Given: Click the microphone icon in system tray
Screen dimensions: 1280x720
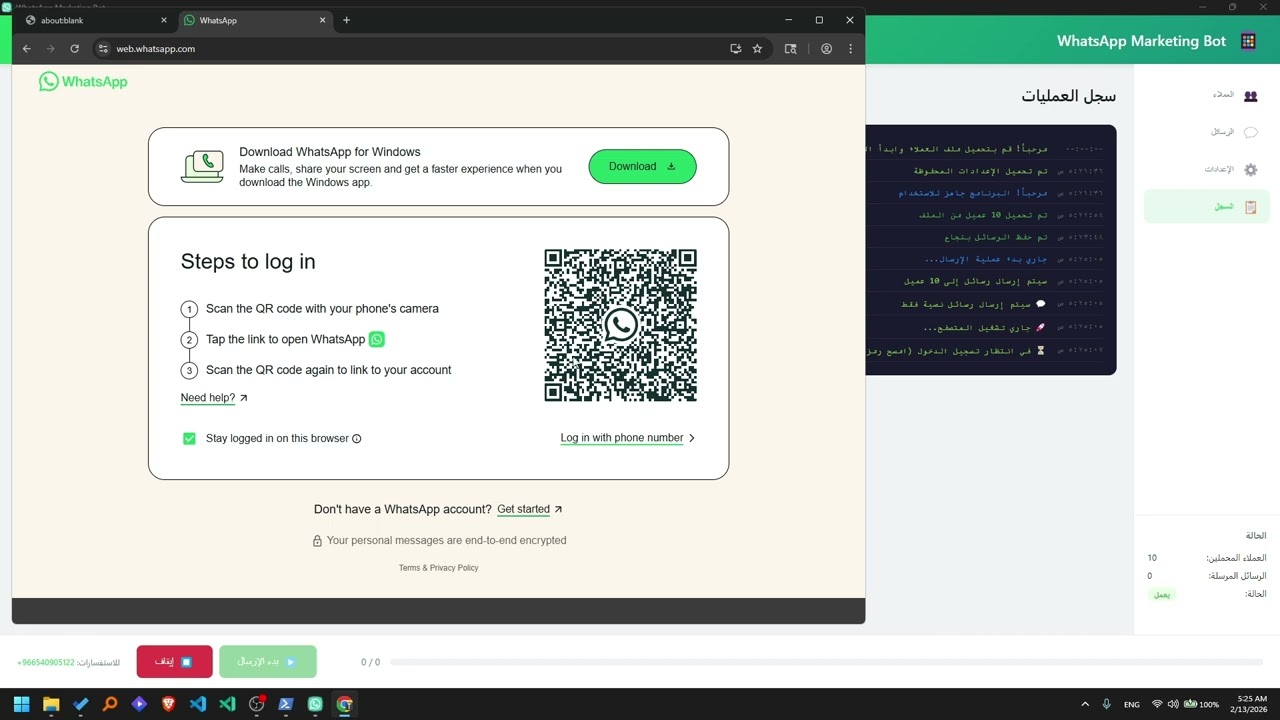Looking at the screenshot, I should [1106, 704].
